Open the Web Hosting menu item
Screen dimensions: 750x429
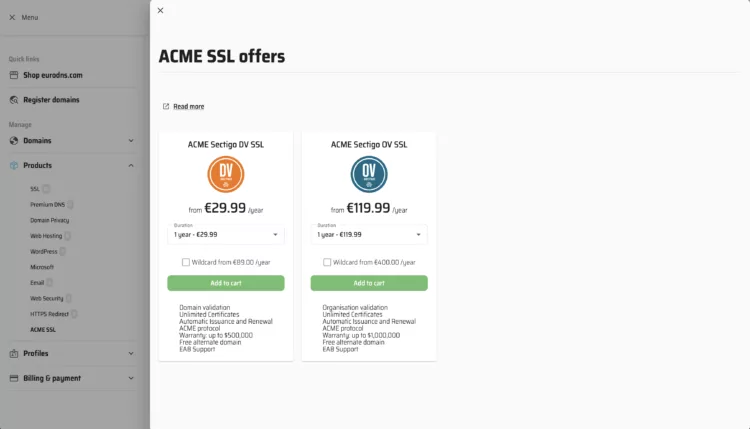point(46,236)
